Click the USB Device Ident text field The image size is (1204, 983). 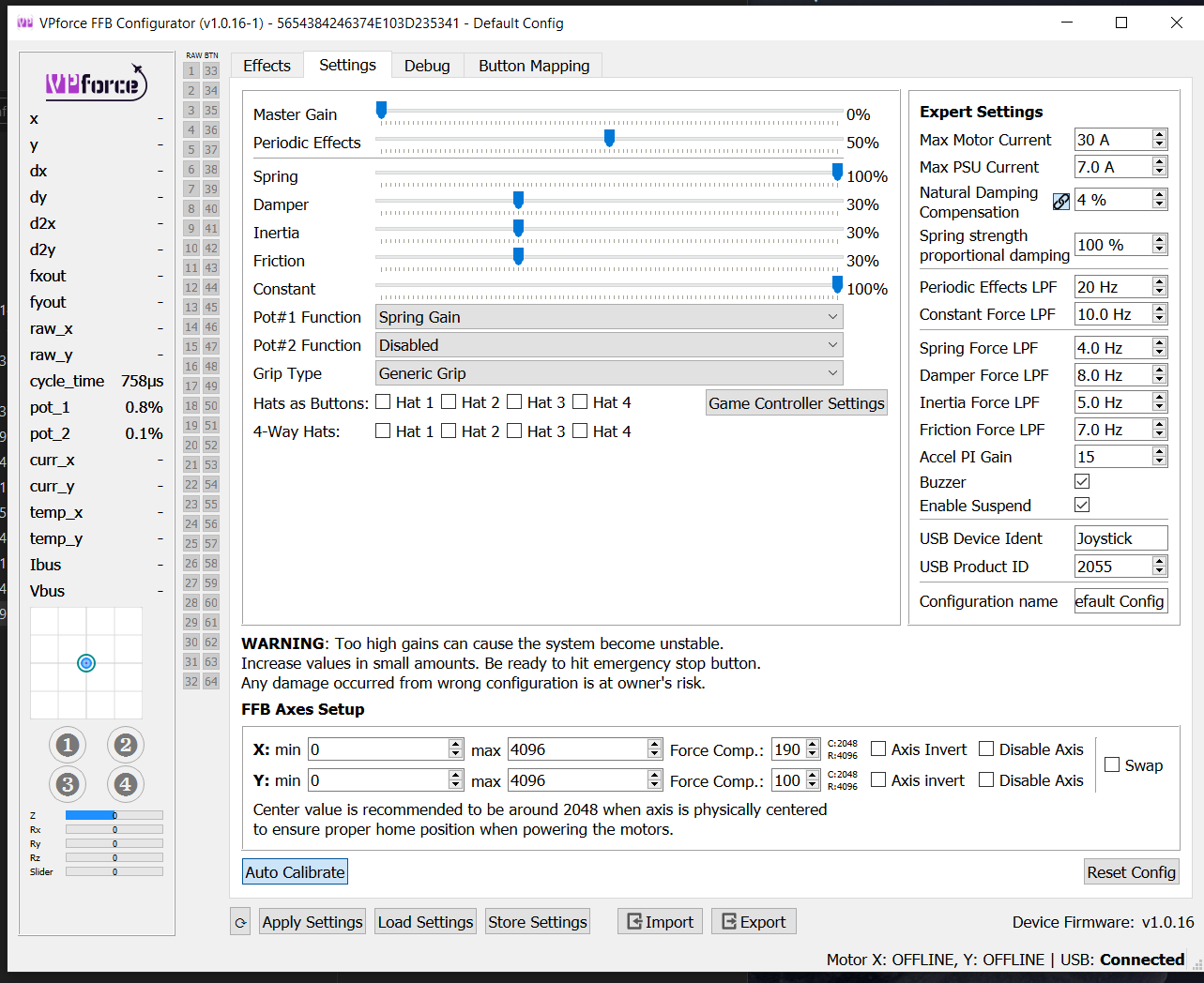tap(1120, 538)
